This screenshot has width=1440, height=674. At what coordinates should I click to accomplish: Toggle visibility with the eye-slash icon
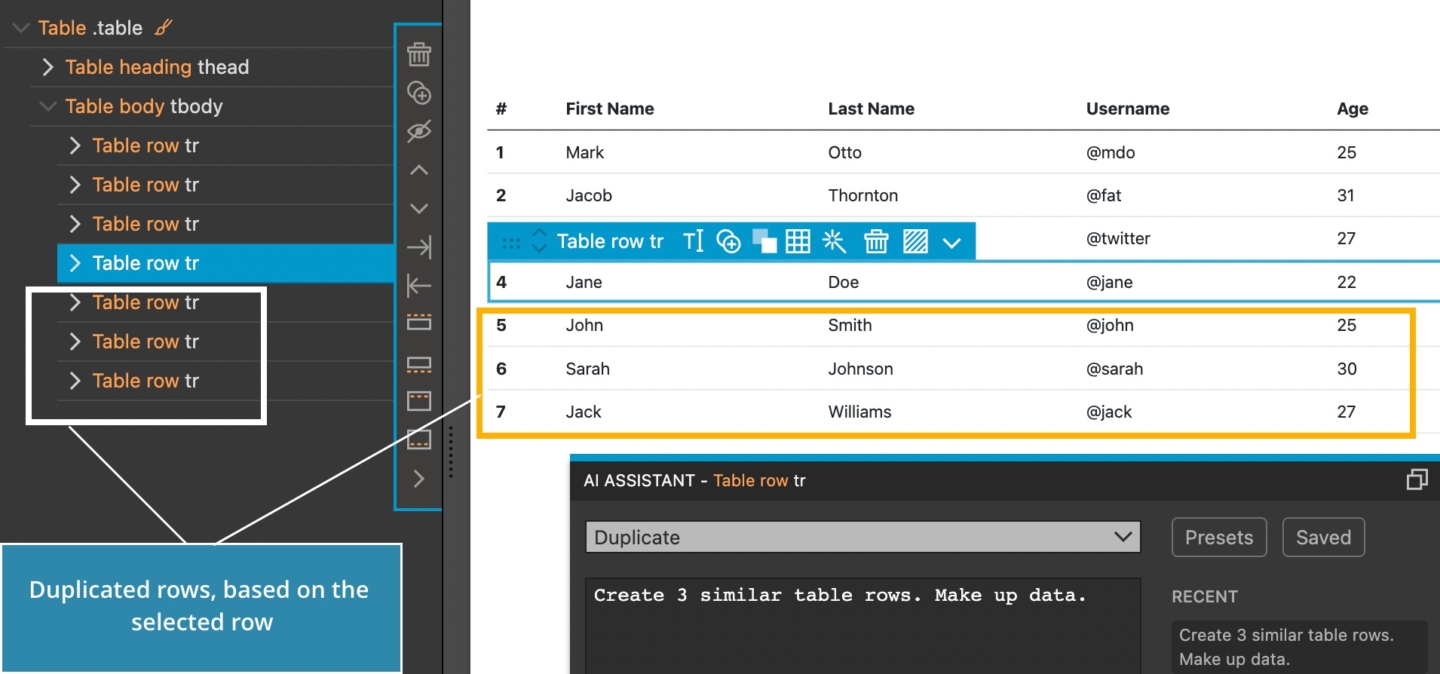[419, 131]
